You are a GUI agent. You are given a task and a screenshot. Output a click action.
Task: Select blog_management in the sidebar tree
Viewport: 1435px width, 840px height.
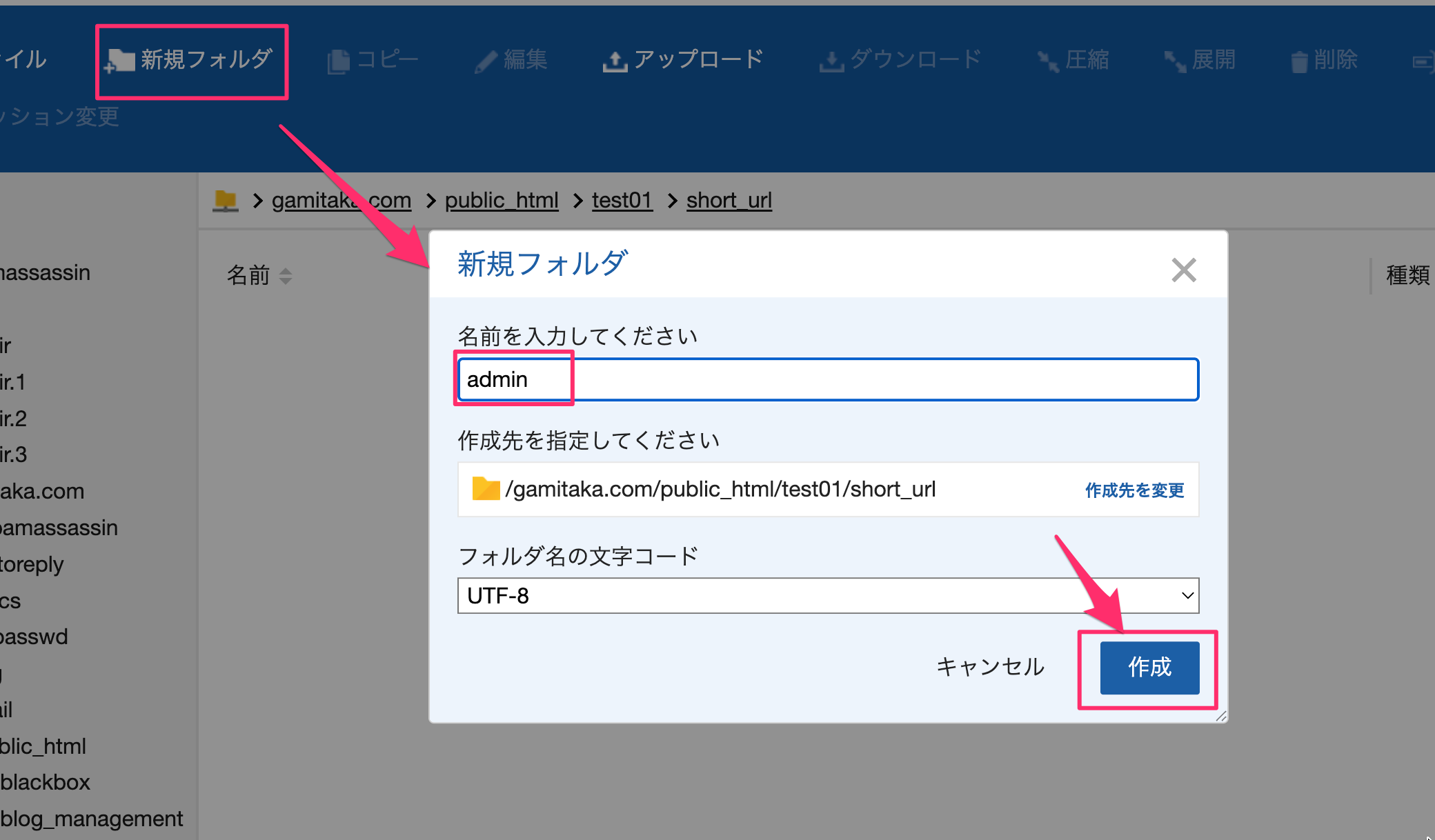[x=91, y=819]
